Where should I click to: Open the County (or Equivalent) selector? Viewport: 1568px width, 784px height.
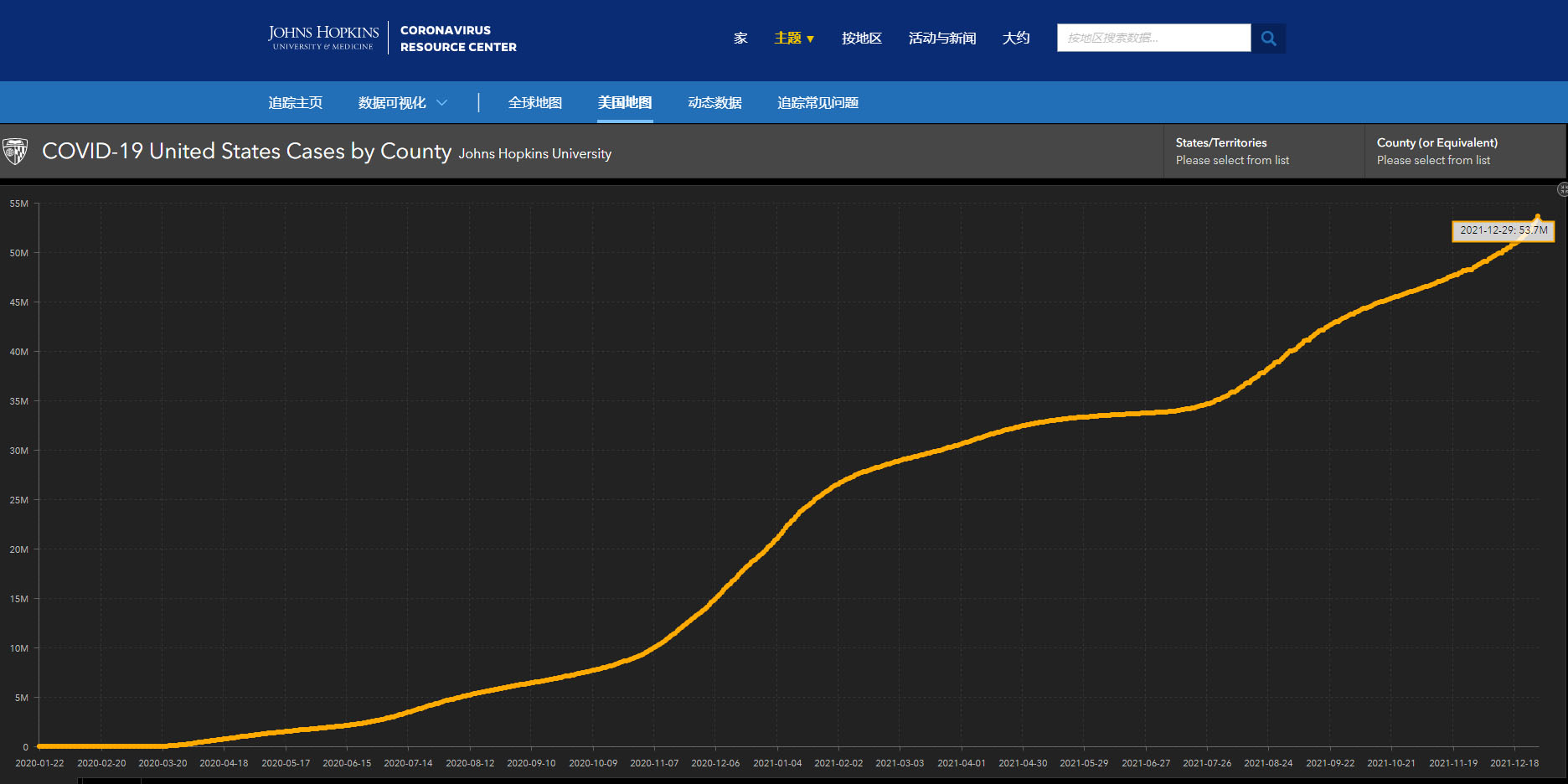tap(1464, 152)
